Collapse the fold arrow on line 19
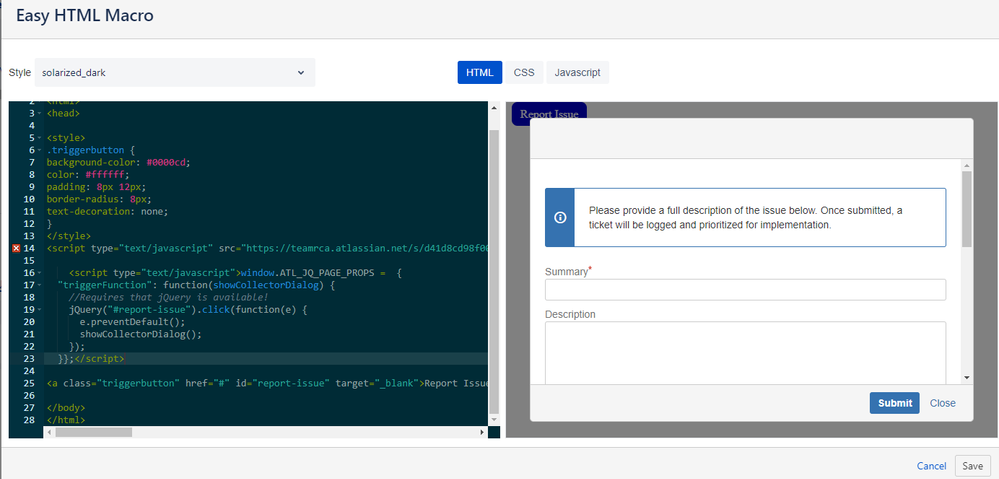Screen dimensions: 999x479 tap(40, 310)
